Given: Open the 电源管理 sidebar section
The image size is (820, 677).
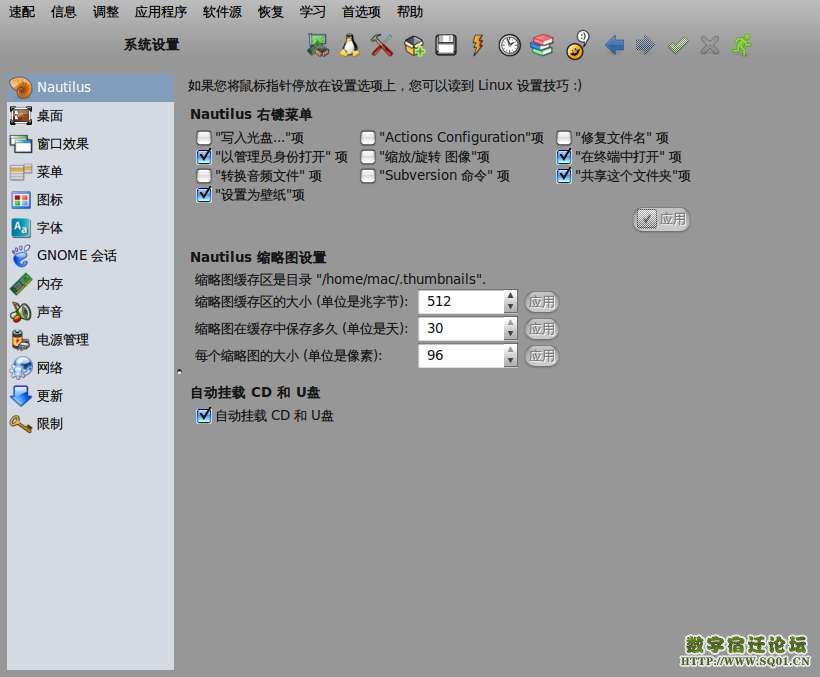Looking at the screenshot, I should (x=90, y=340).
